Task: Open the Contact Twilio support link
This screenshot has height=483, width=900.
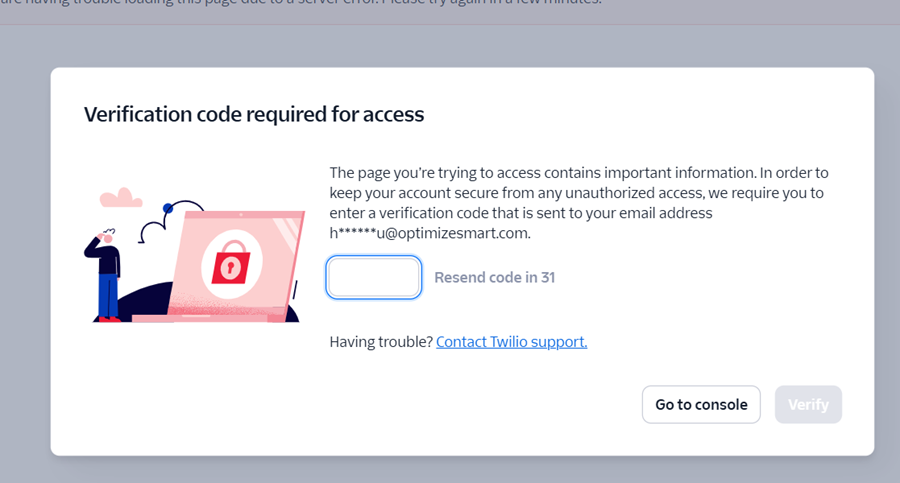Action: tap(511, 342)
